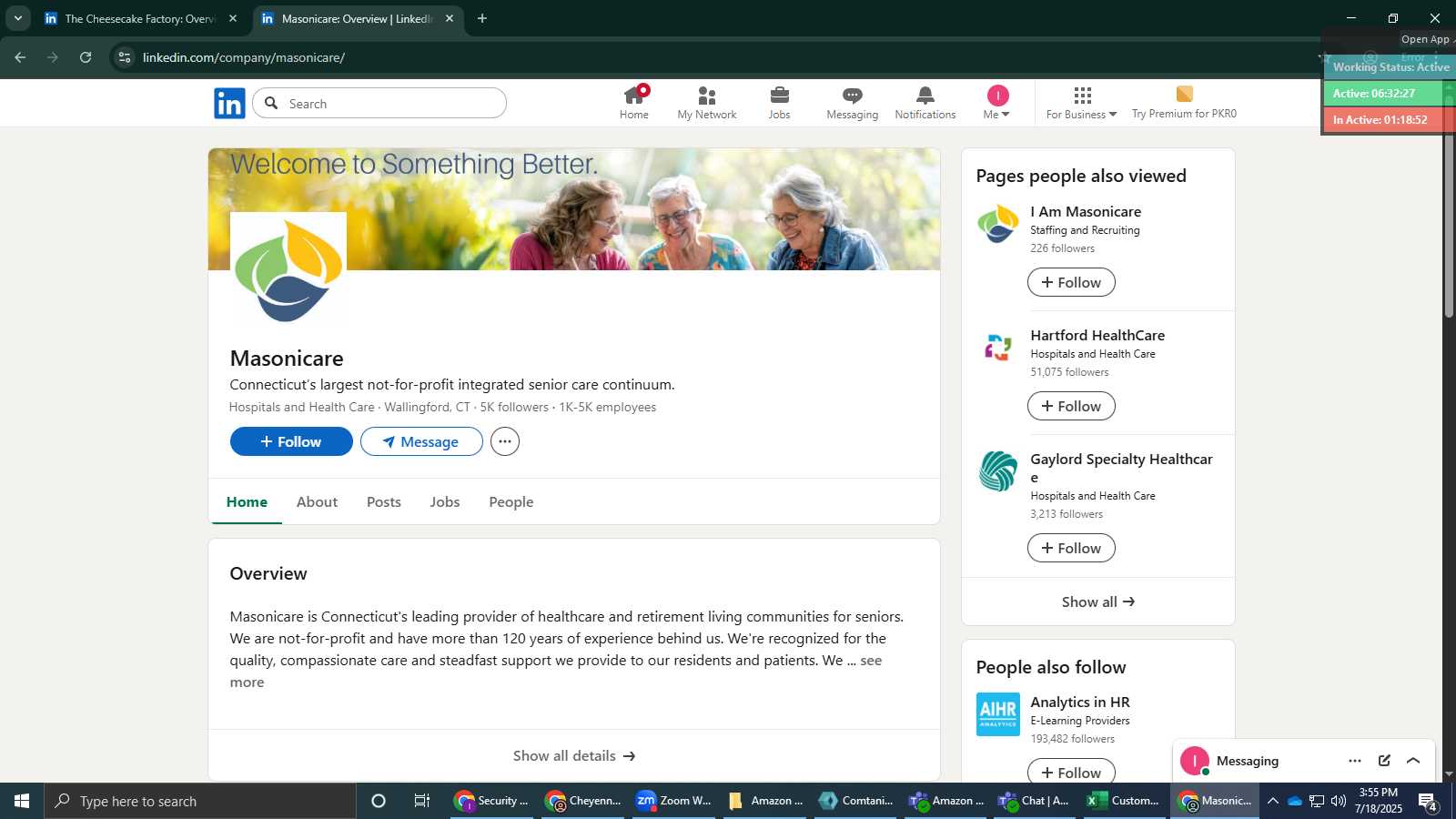Open Excel Custom workbook on taskbar
The height and width of the screenshot is (819, 1456).
1123,801
